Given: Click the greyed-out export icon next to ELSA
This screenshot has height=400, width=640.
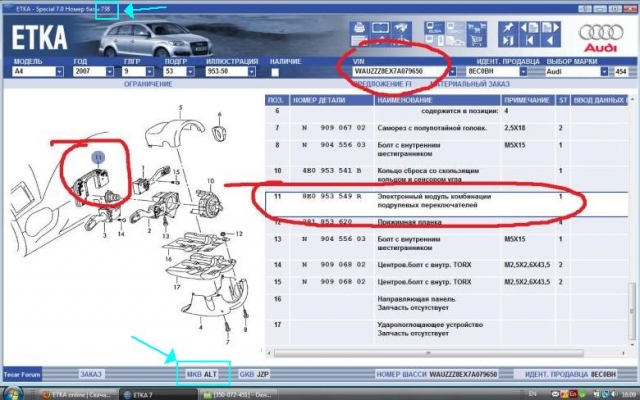Looking at the screenshot, I should pyautogui.click(x=455, y=28).
